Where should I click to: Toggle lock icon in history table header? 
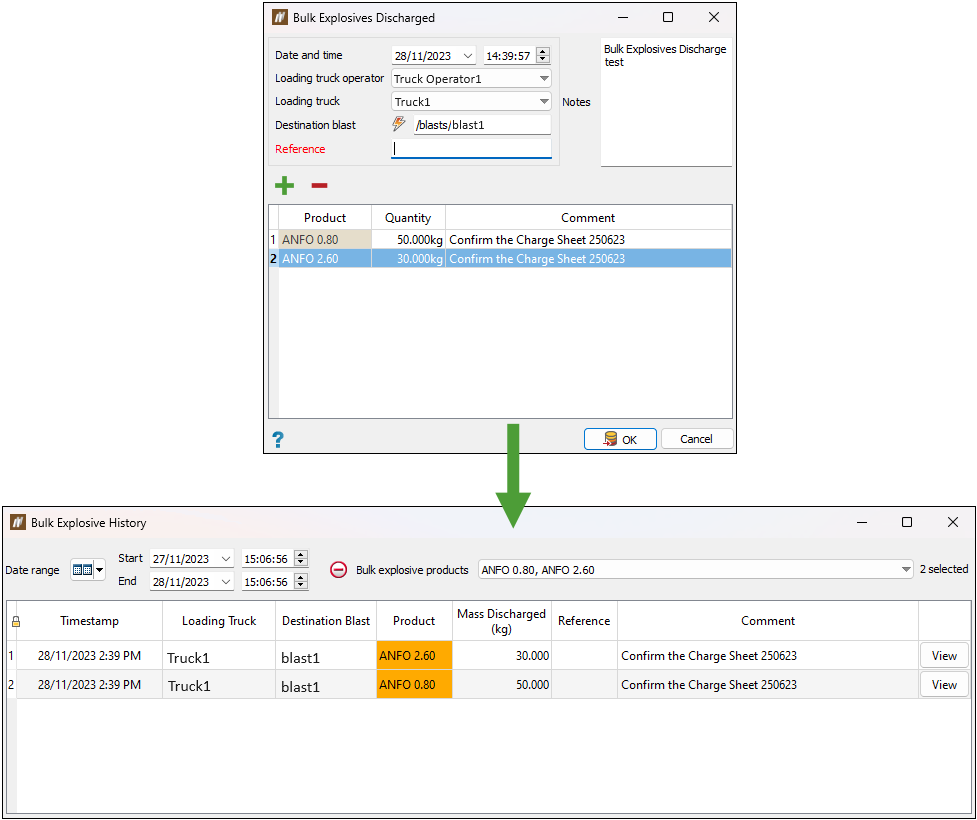pyautogui.click(x=16, y=621)
